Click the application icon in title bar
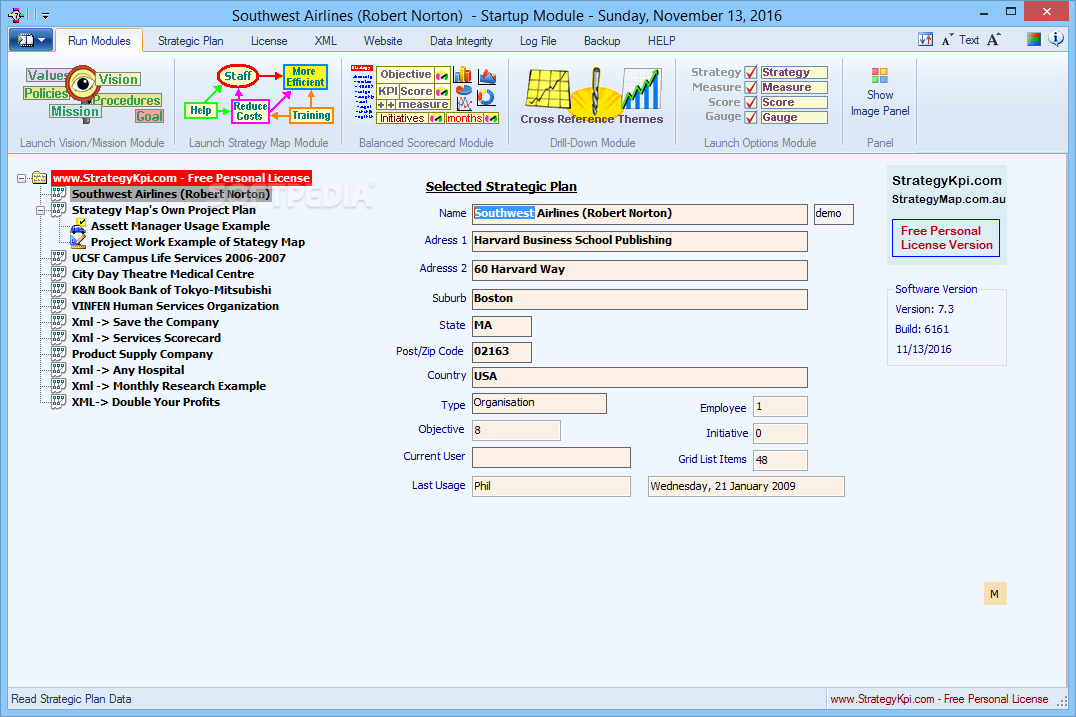Image resolution: width=1076 pixels, height=717 pixels. [x=16, y=14]
